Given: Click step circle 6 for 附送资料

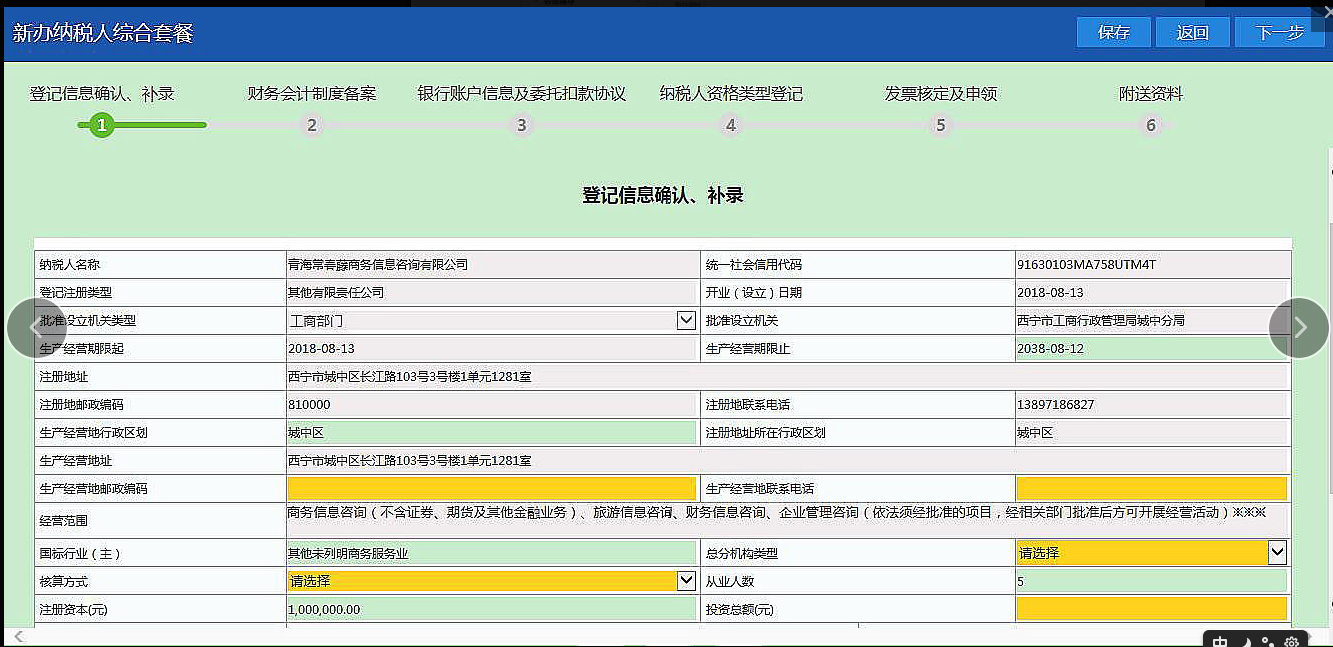Looking at the screenshot, I should point(1151,125).
